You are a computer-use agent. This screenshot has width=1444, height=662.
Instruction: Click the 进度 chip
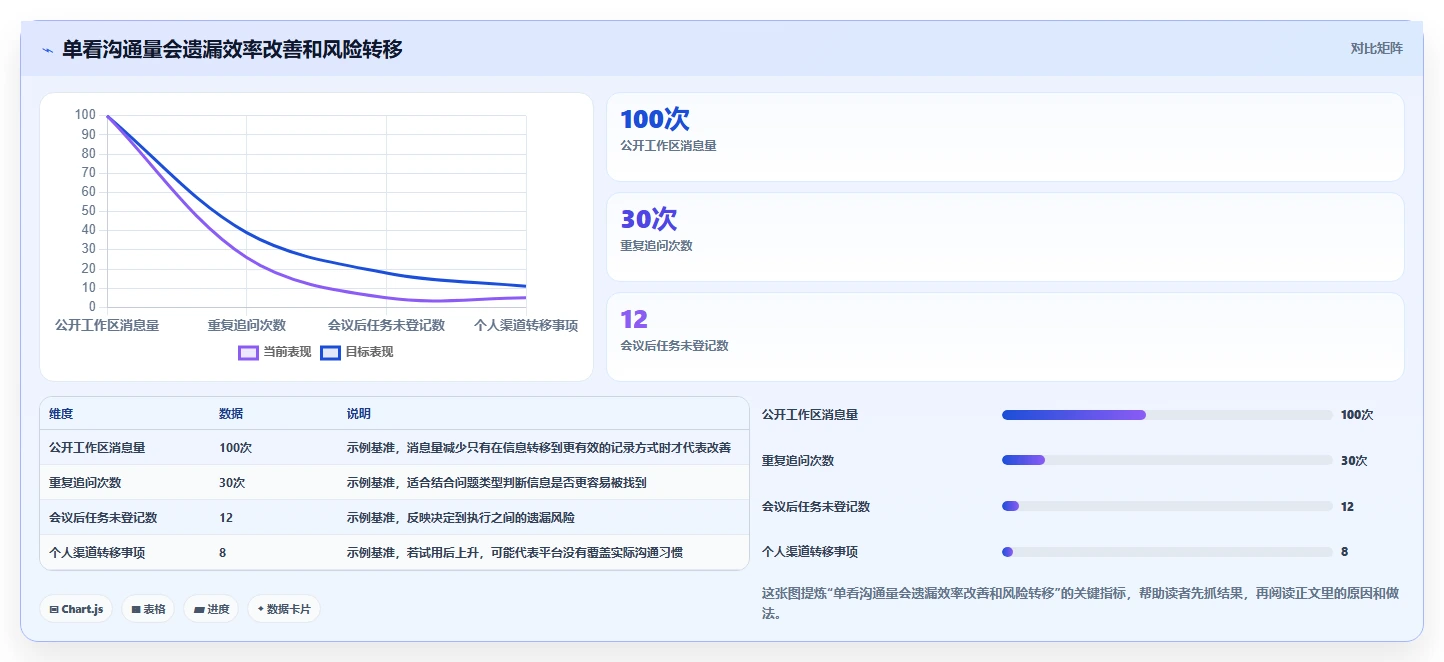pos(211,609)
